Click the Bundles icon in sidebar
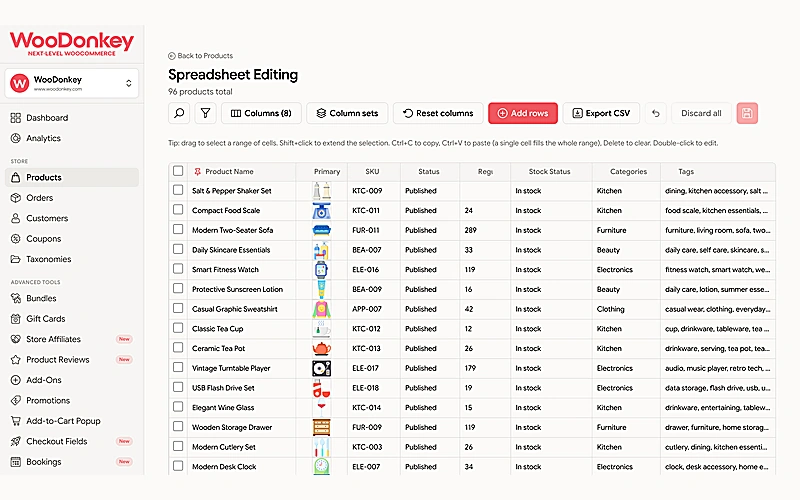The width and height of the screenshot is (800, 500). (16, 298)
